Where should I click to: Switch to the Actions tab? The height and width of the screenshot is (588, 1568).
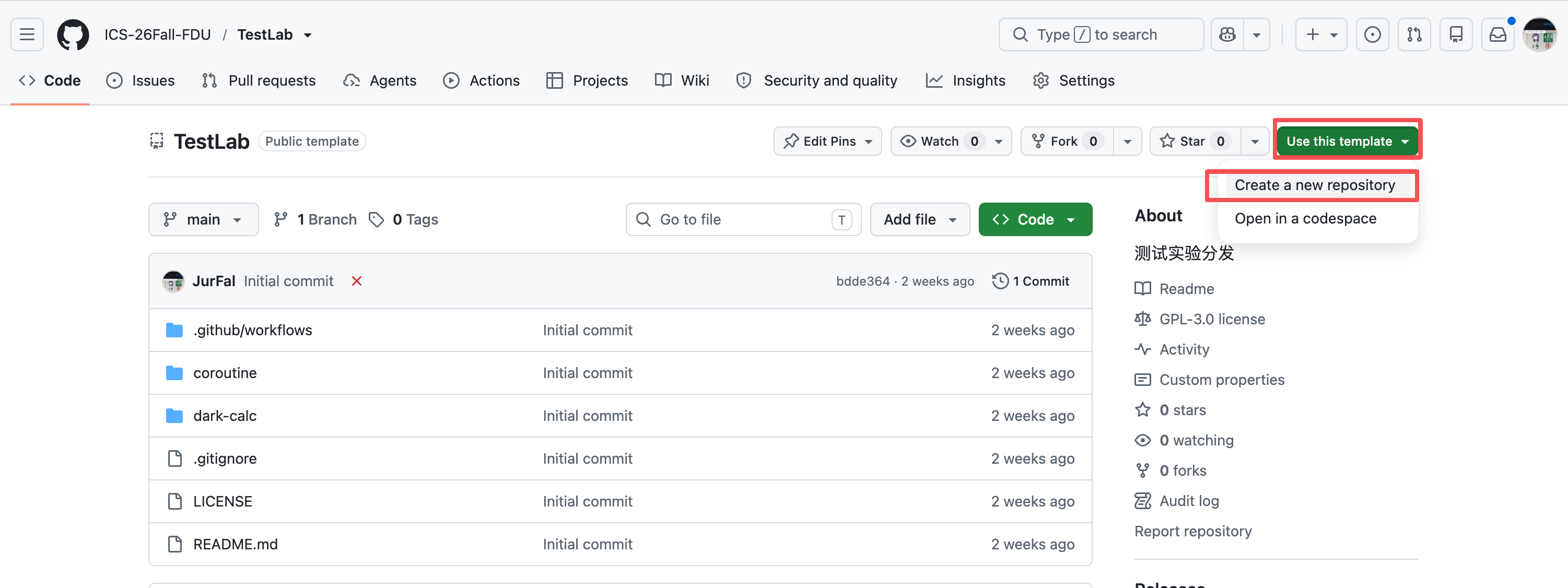[x=482, y=80]
